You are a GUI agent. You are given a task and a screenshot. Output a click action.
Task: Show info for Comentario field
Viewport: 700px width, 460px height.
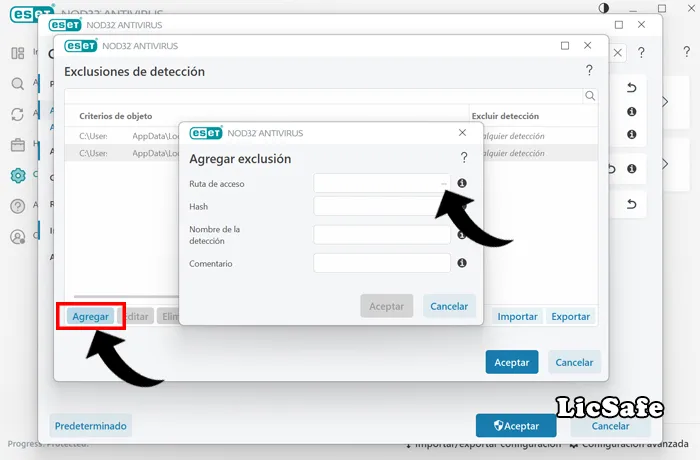coord(462,263)
